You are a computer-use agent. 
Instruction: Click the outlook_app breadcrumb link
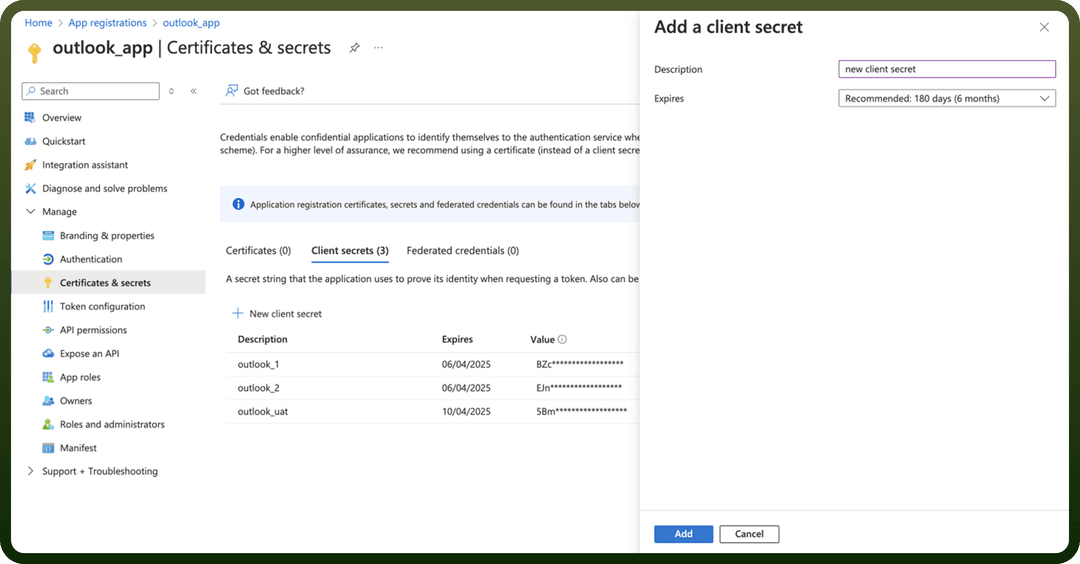[x=191, y=23]
